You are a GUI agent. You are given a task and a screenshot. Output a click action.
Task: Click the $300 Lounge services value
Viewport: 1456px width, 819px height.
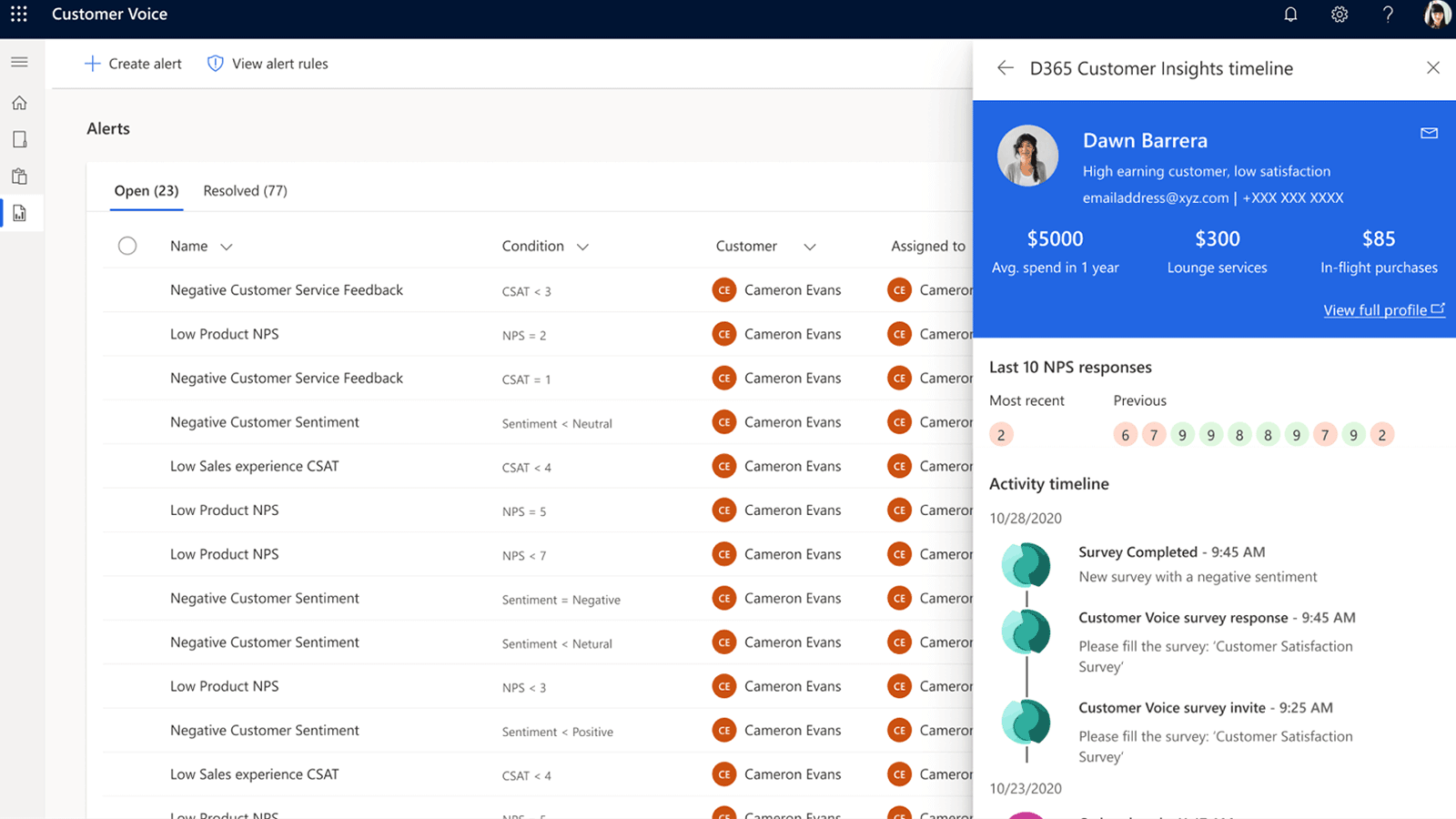click(x=1218, y=239)
